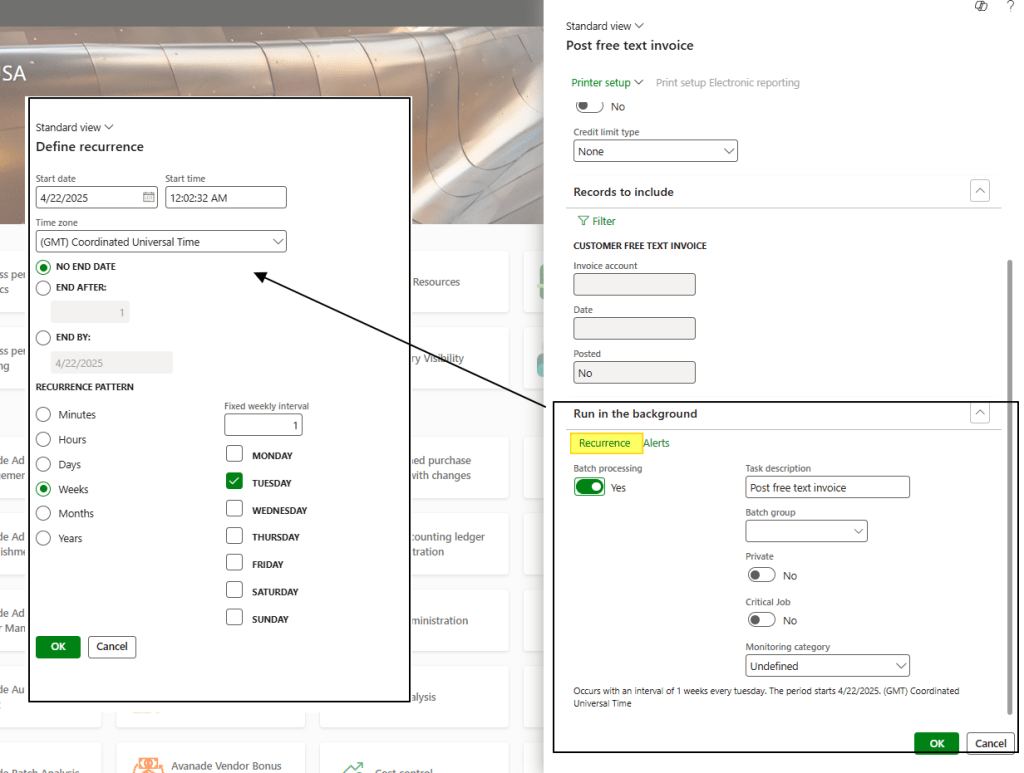The image size is (1024, 773).
Task: Open the Help question mark icon
Action: tap(1010, 6)
